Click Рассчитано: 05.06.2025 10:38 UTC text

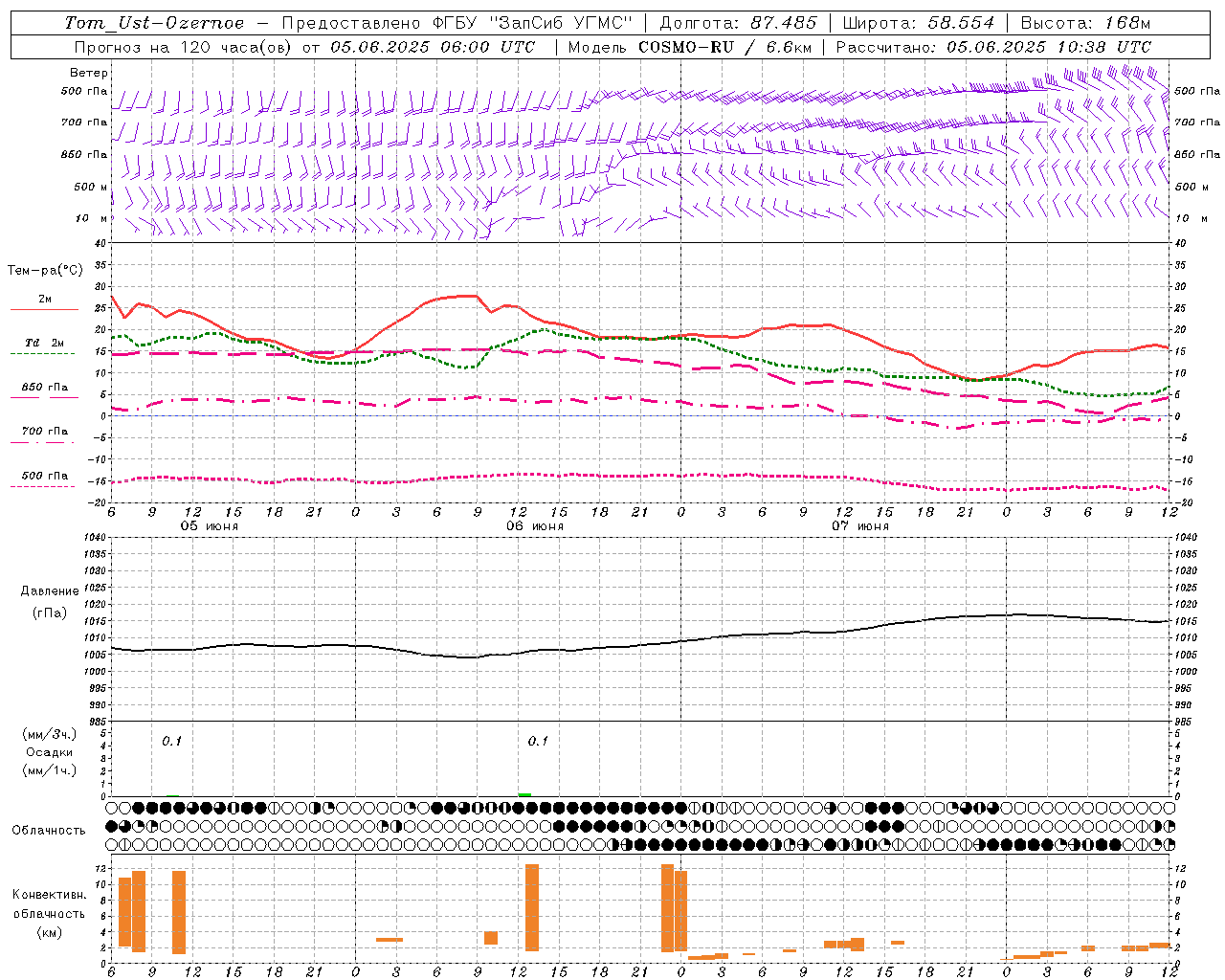tap(993, 47)
